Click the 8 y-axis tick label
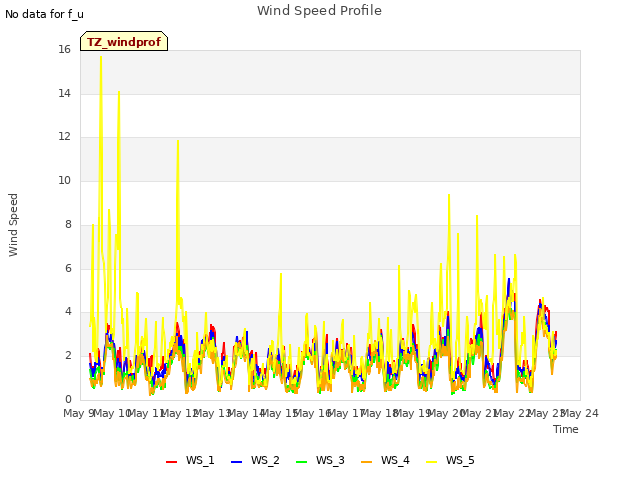This screenshot has width=640, height=480. click(68, 224)
